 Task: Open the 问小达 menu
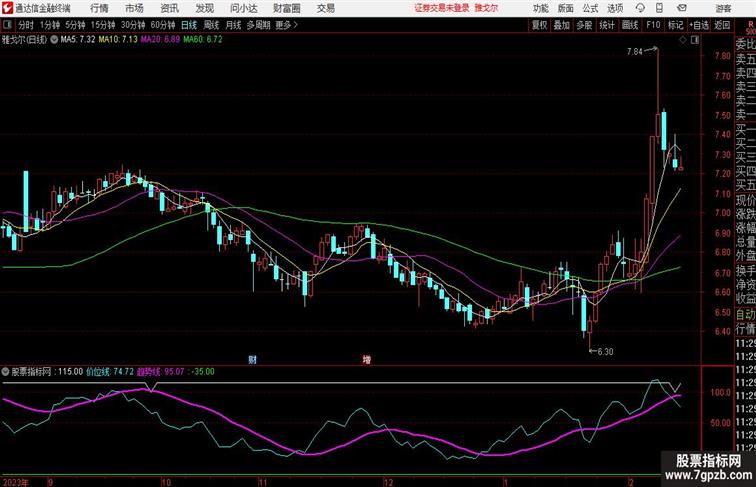tap(244, 8)
